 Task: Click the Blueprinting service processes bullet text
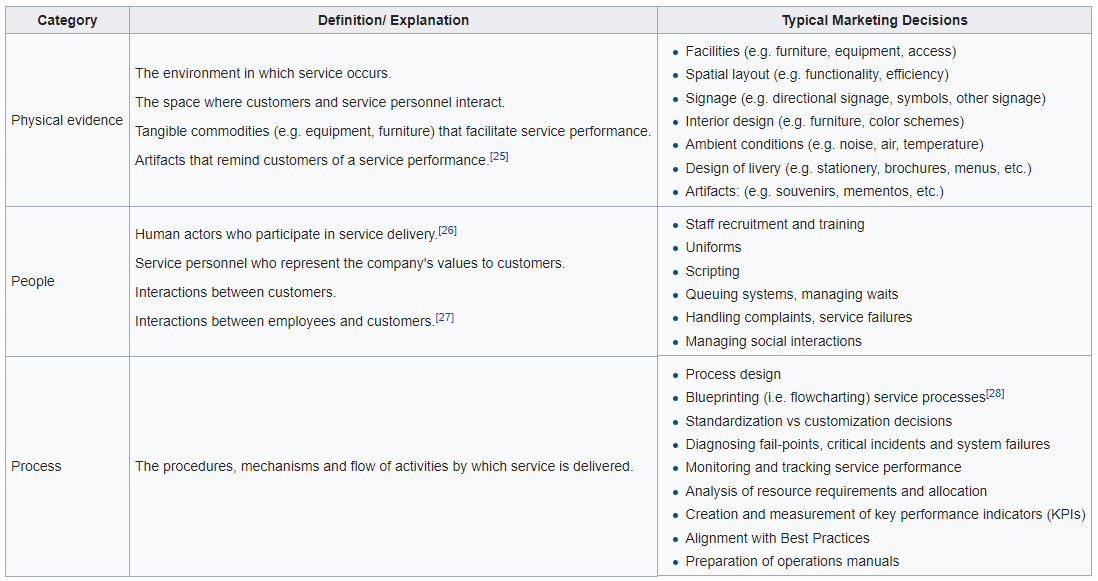[835, 398]
